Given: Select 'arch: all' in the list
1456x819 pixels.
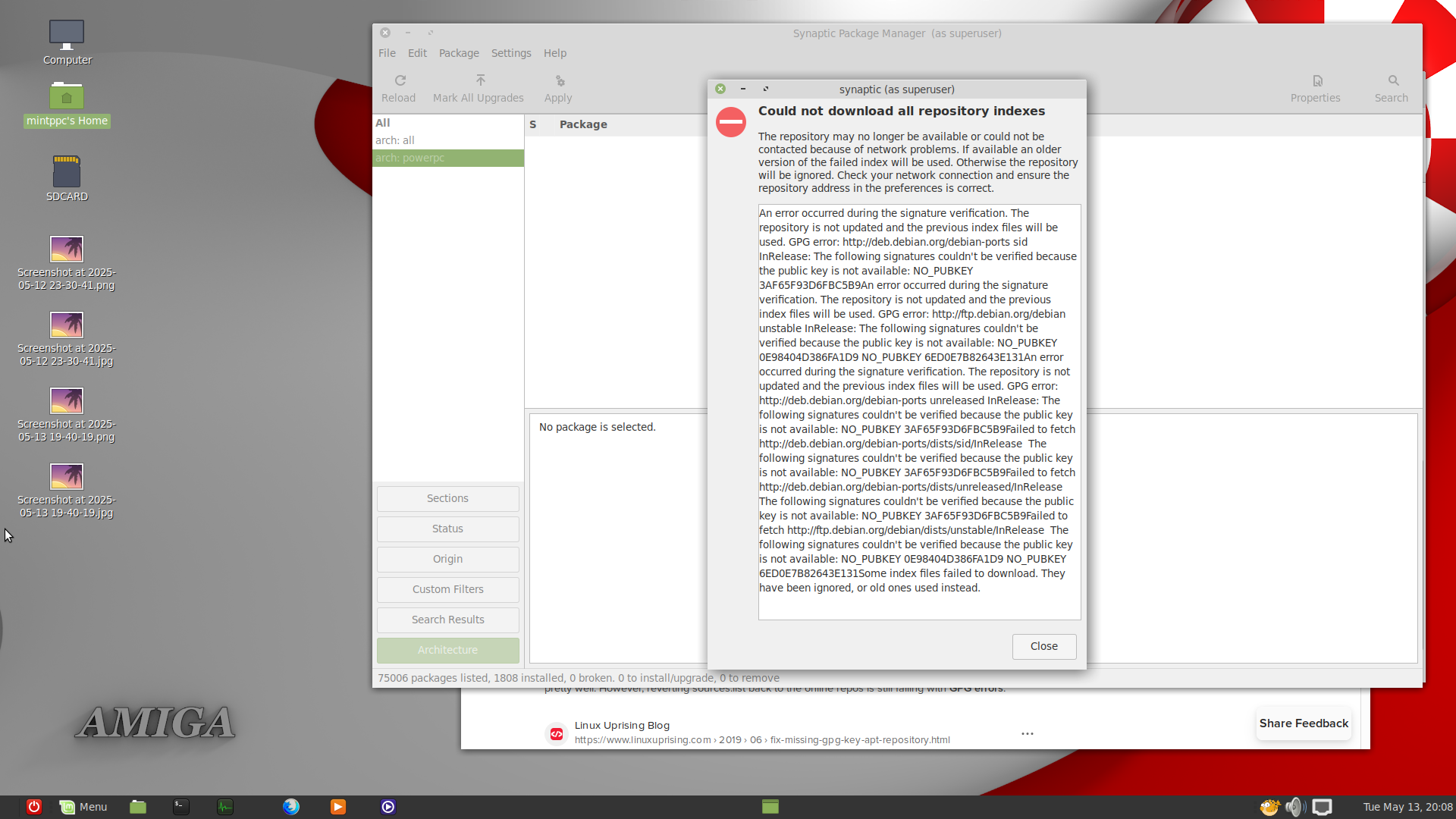Looking at the screenshot, I should pos(395,140).
